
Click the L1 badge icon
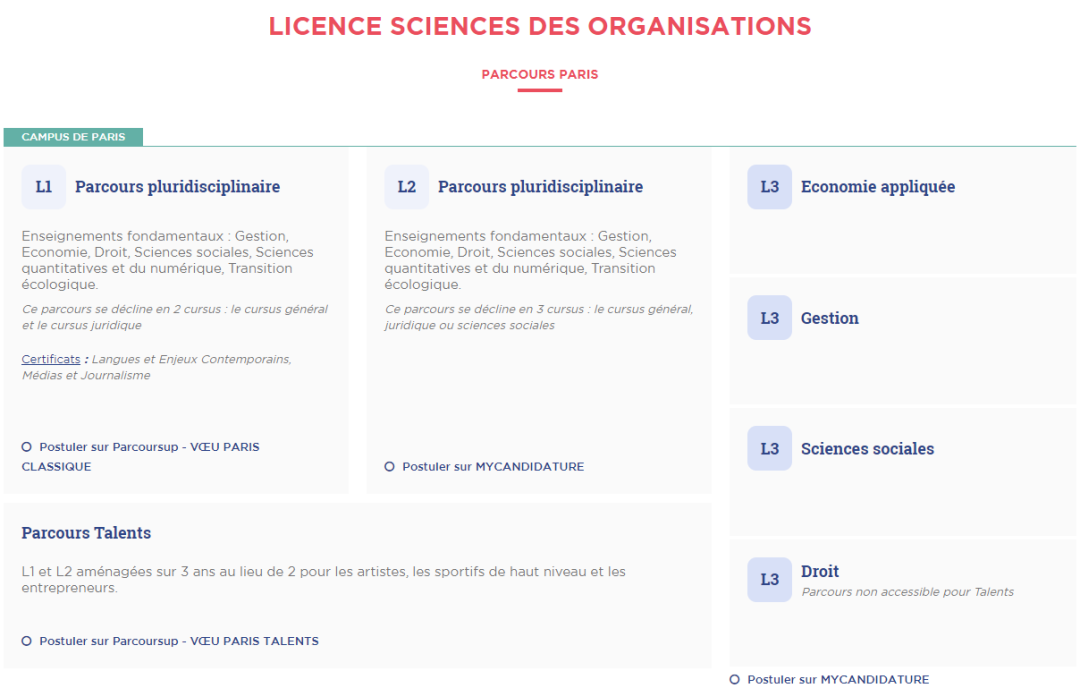pyautogui.click(x=43, y=187)
